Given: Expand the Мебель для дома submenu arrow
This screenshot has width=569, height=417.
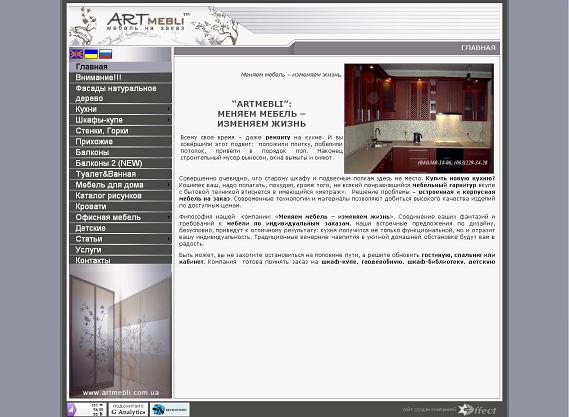Looking at the screenshot, I should point(169,185).
